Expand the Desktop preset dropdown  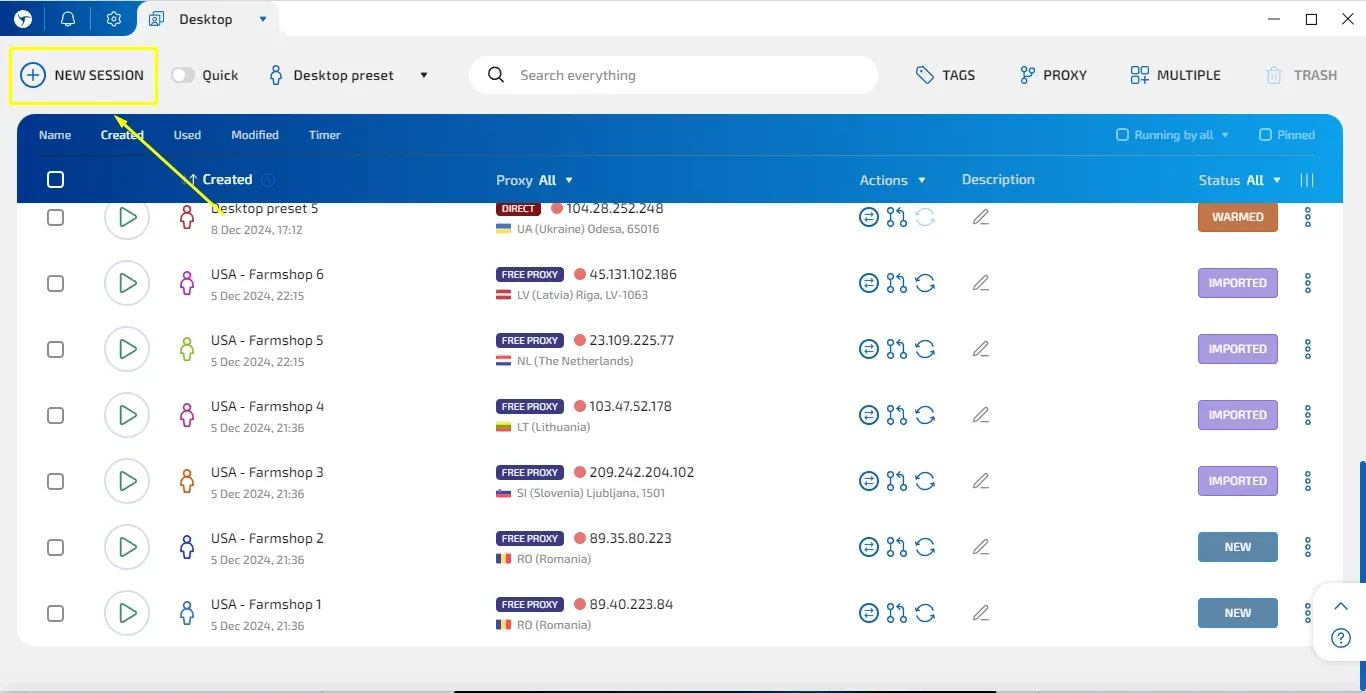coord(423,75)
